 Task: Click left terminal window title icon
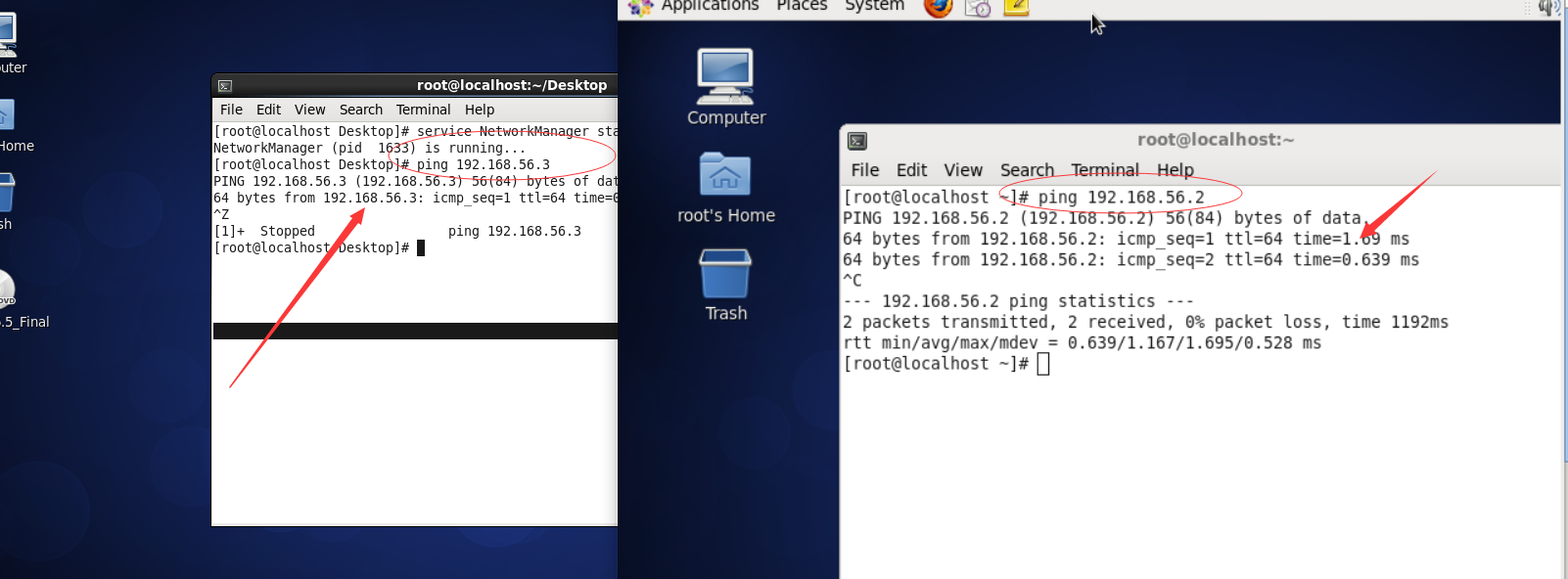tap(225, 86)
